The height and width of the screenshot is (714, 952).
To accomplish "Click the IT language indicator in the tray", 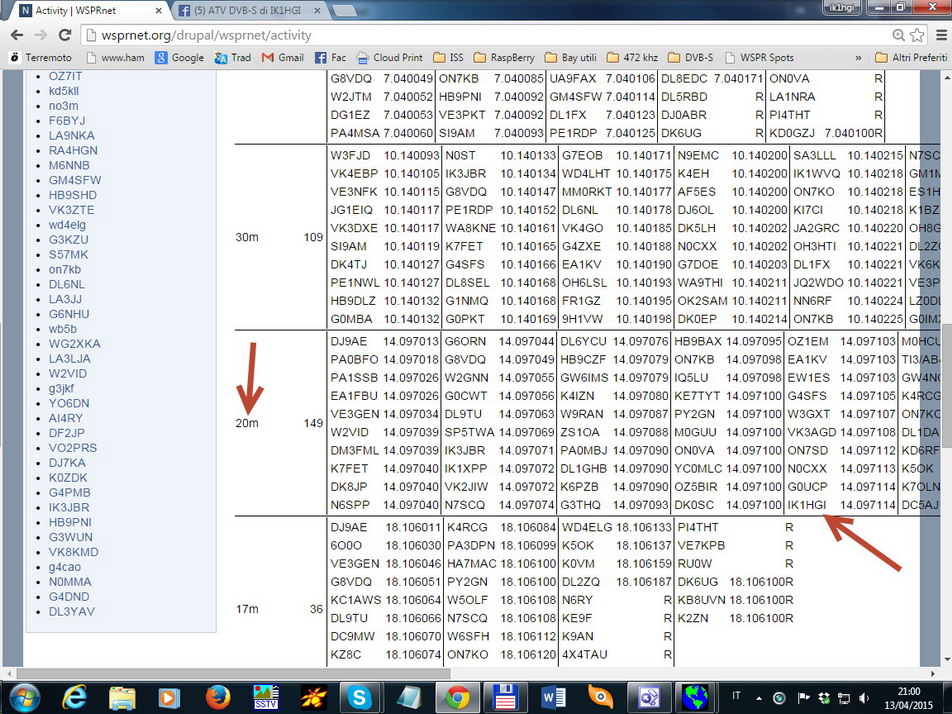I will tap(736, 696).
